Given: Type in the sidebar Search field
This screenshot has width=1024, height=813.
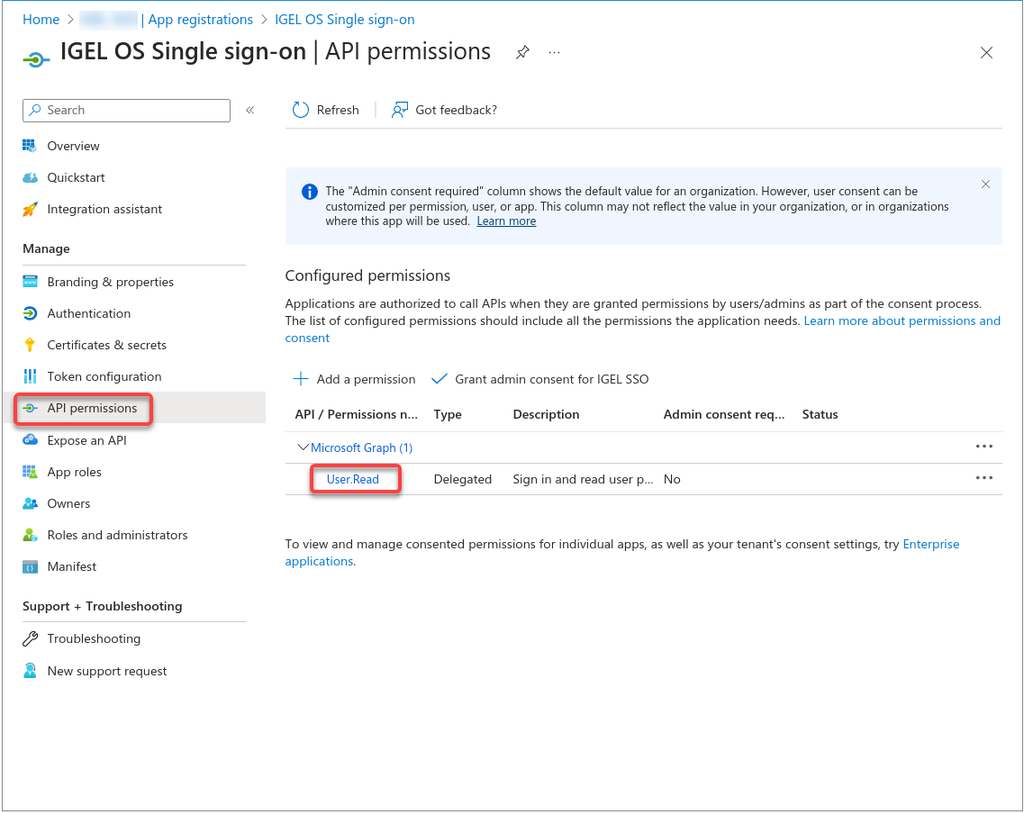Looking at the screenshot, I should [135, 110].
